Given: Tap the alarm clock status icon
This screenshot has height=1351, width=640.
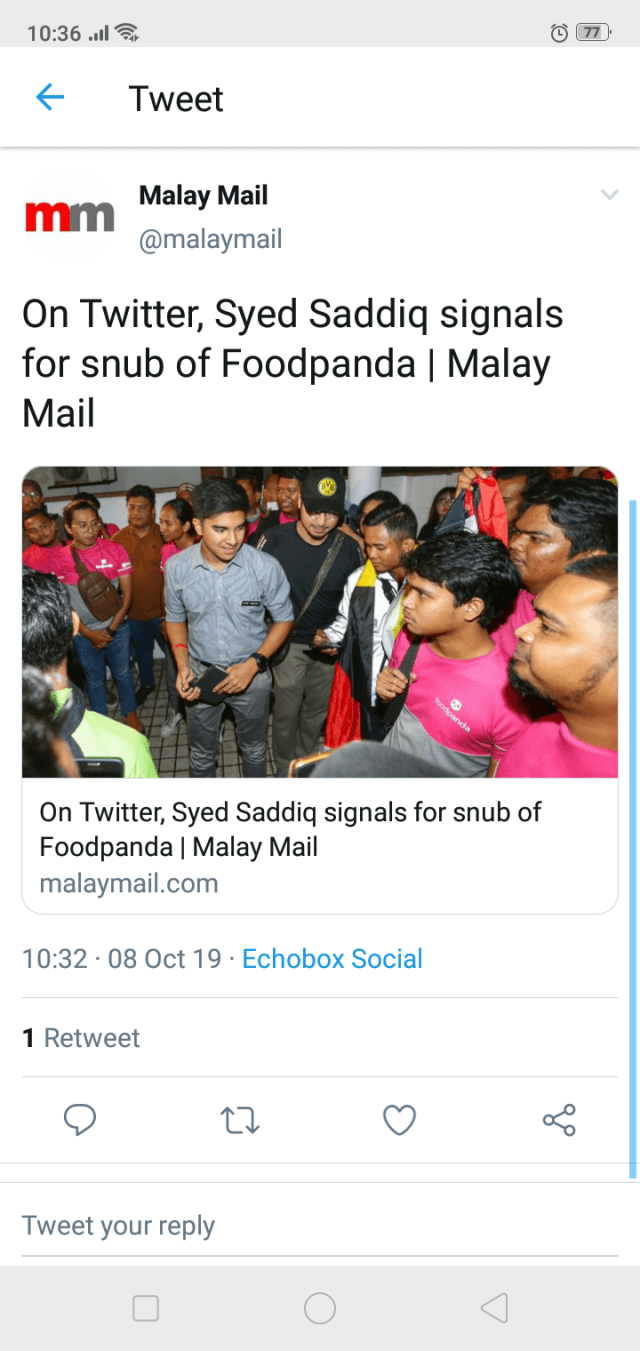Looking at the screenshot, I should 559,33.
